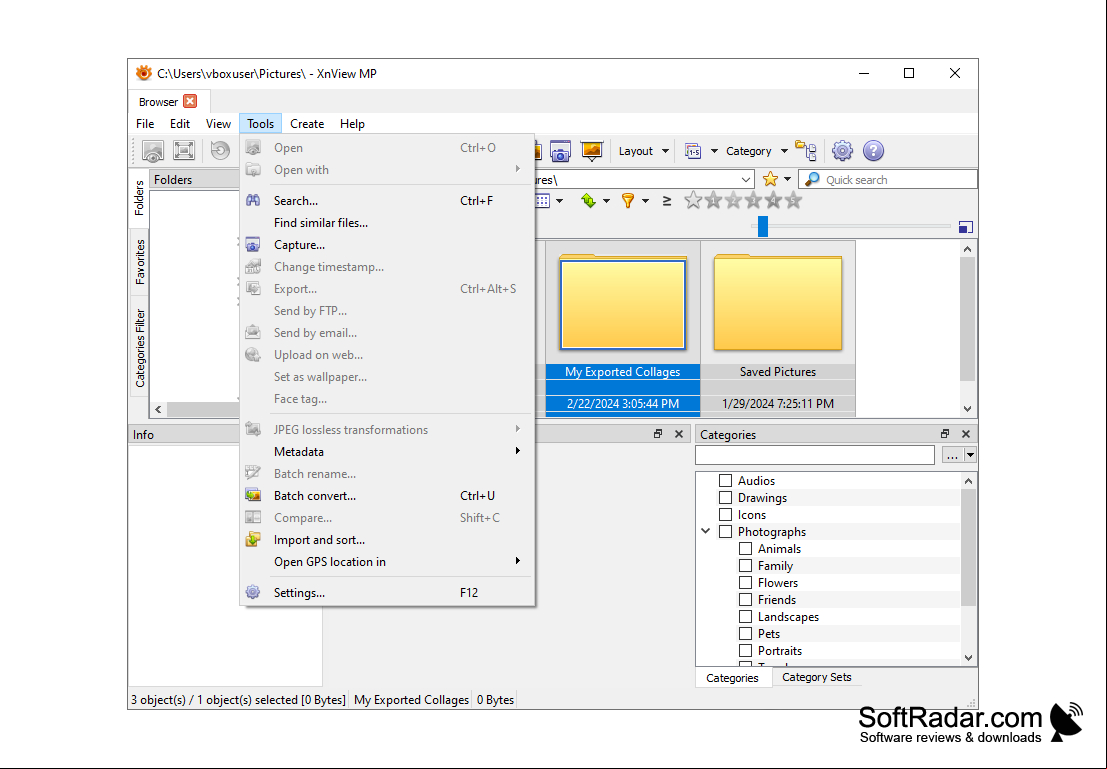This screenshot has height=769, width=1107.
Task: Open the favorites star dropdown arrow
Action: coord(787,179)
